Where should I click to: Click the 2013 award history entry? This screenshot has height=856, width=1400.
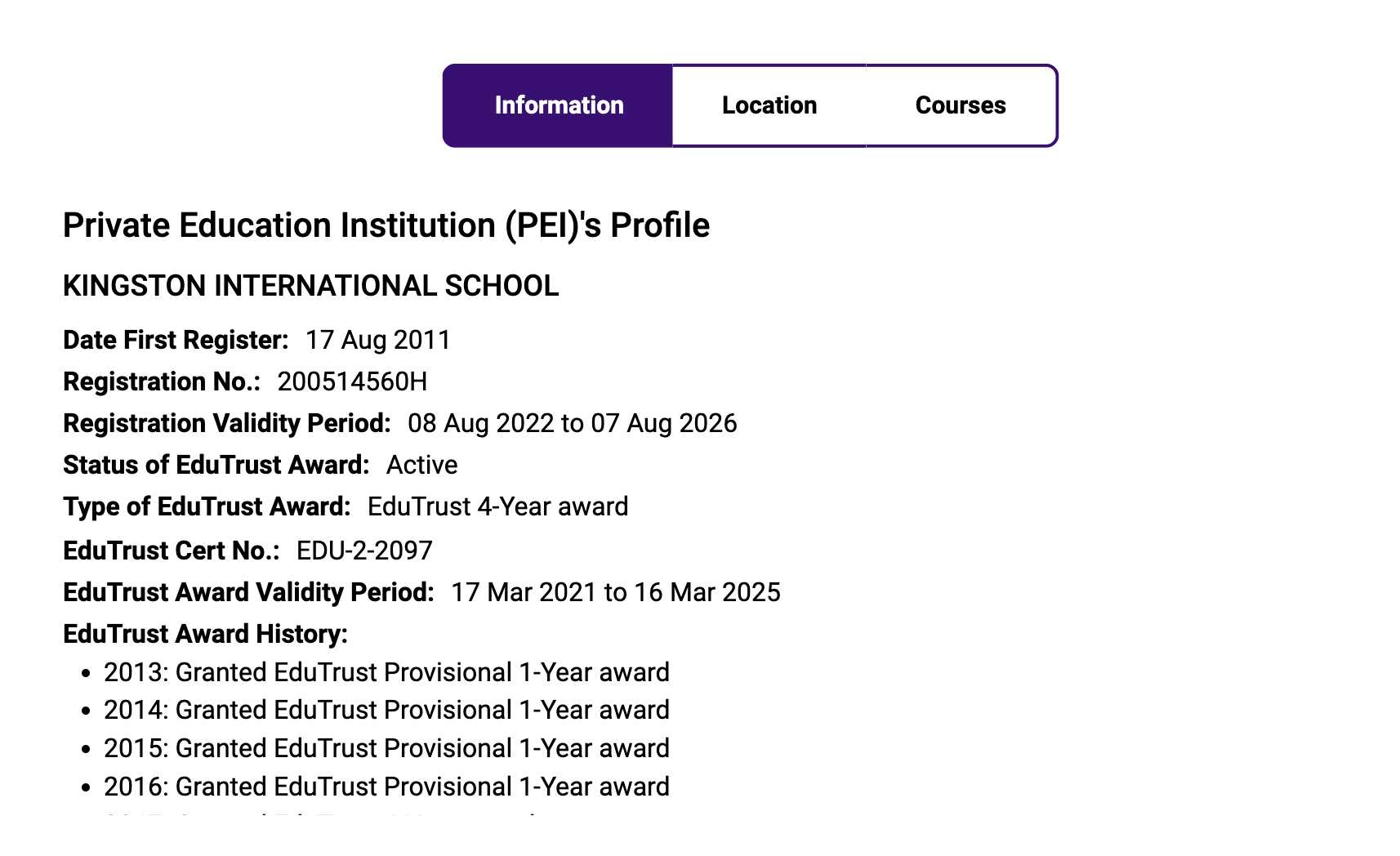[x=386, y=672]
